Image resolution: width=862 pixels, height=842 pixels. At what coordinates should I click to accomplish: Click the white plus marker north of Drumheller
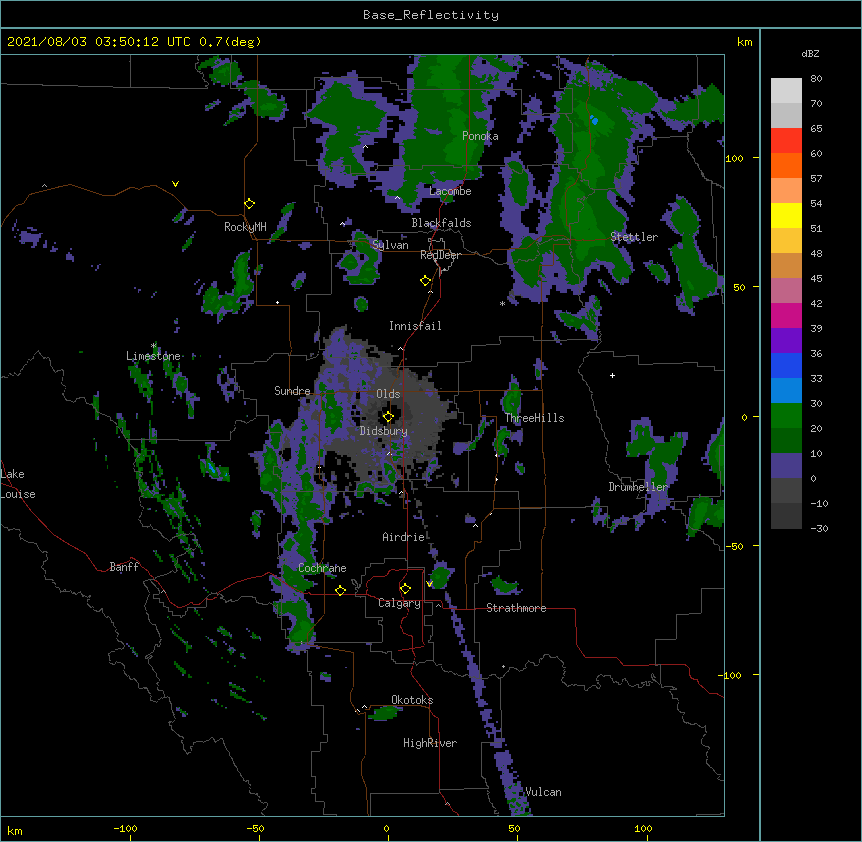coord(612,375)
